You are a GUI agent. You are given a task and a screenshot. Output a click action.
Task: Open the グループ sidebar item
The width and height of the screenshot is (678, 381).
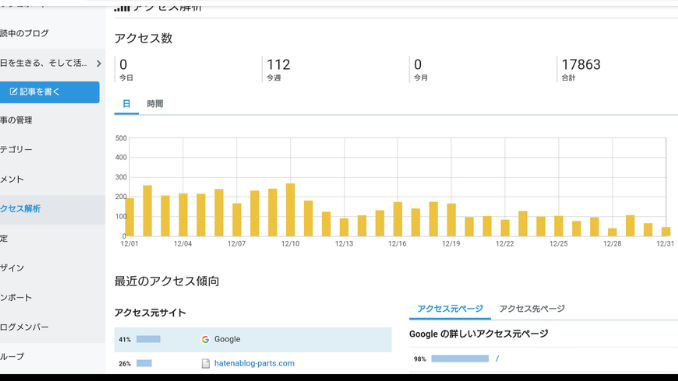pos(12,357)
